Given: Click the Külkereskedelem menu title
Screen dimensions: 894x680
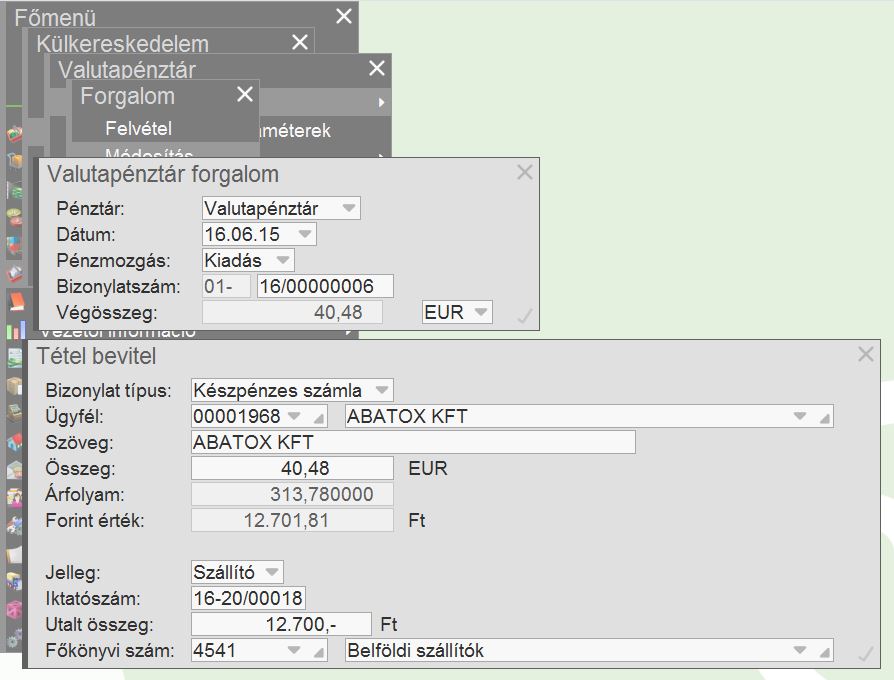Looking at the screenshot, I should click(122, 44).
